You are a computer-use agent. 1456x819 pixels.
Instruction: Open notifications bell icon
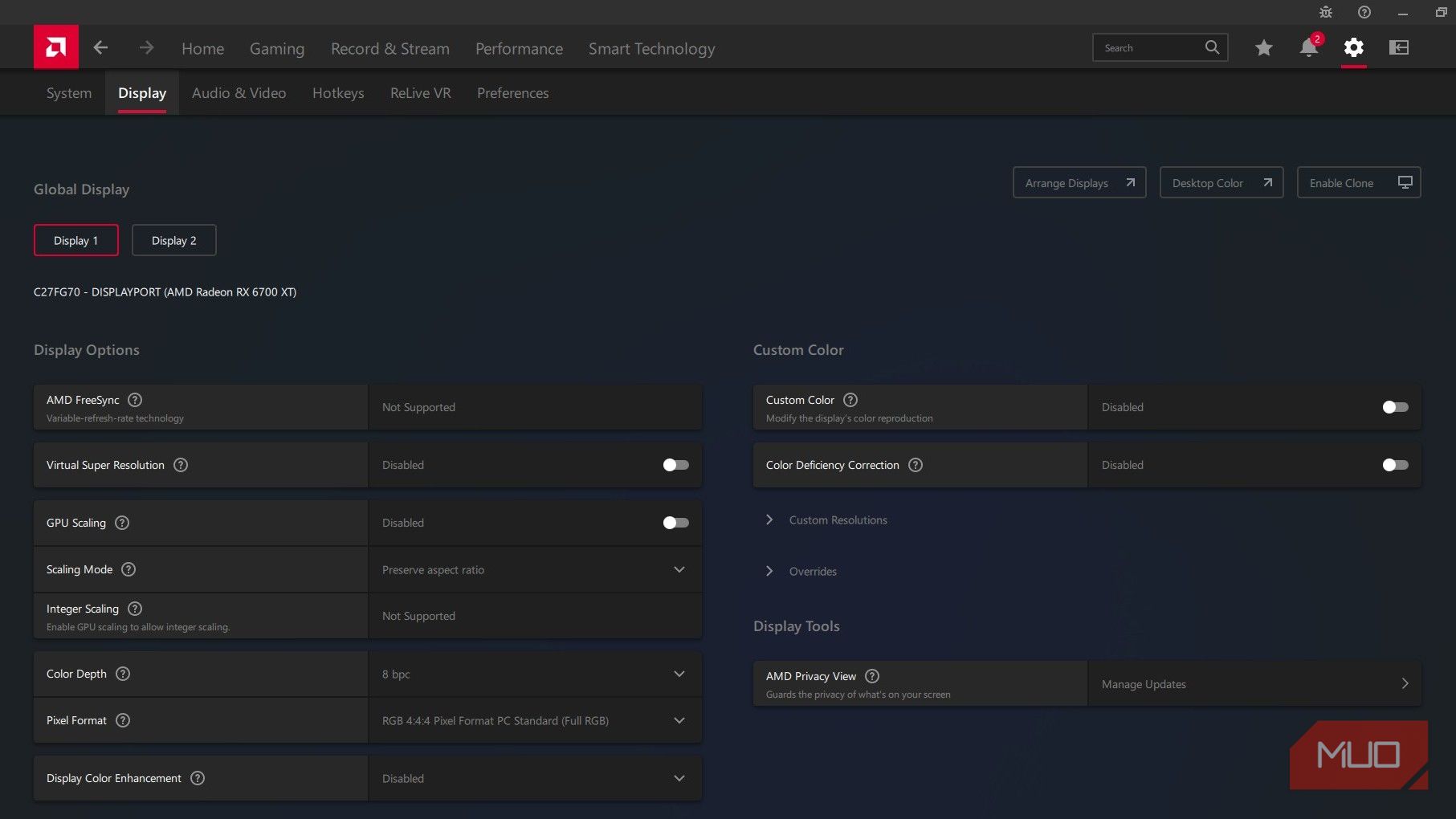point(1309,47)
